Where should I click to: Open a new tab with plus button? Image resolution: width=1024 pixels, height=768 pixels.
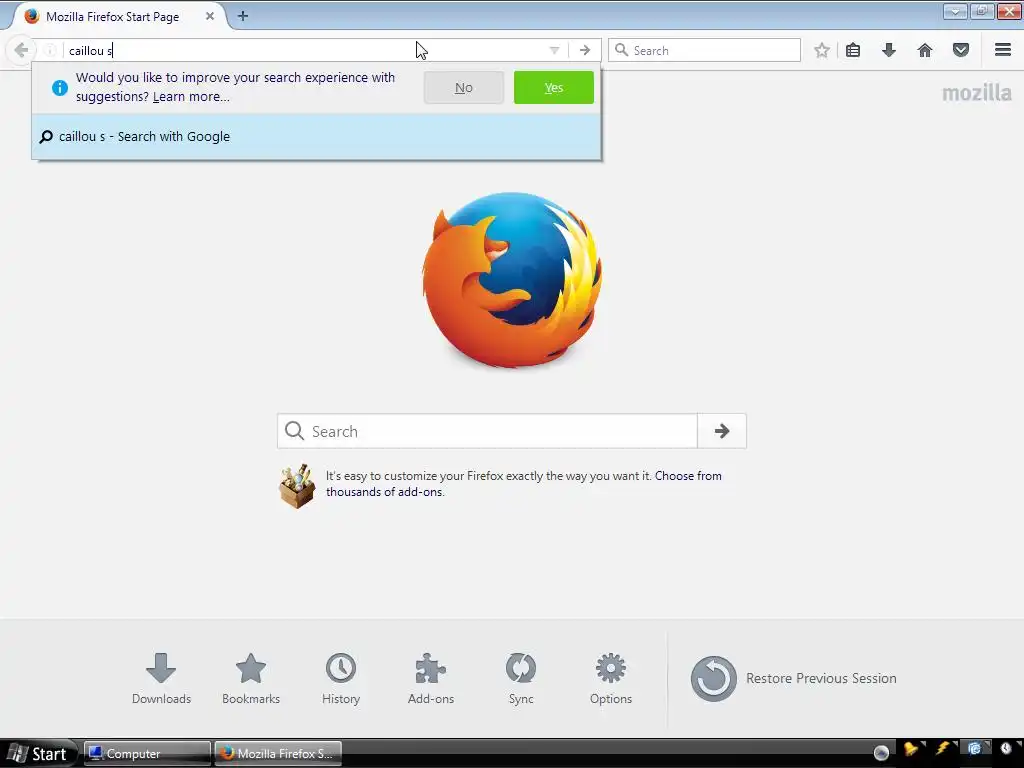pyautogui.click(x=243, y=16)
